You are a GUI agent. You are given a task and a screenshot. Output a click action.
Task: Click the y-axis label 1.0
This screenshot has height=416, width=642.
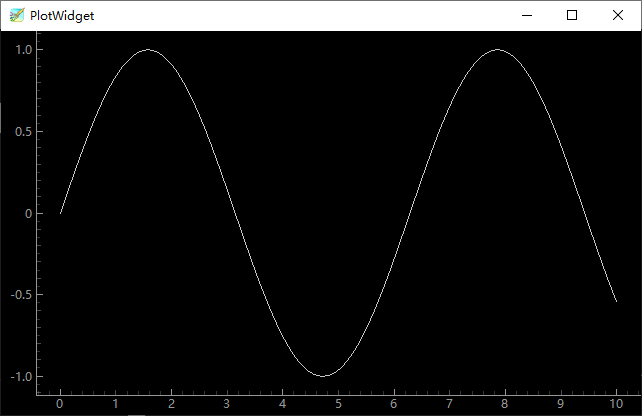coord(23,50)
